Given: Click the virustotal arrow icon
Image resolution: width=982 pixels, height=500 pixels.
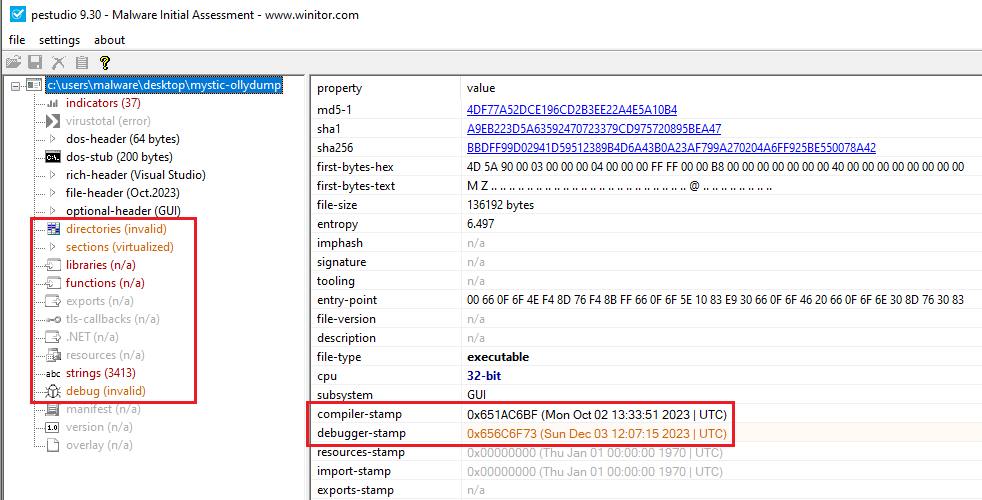Looking at the screenshot, I should [53, 121].
